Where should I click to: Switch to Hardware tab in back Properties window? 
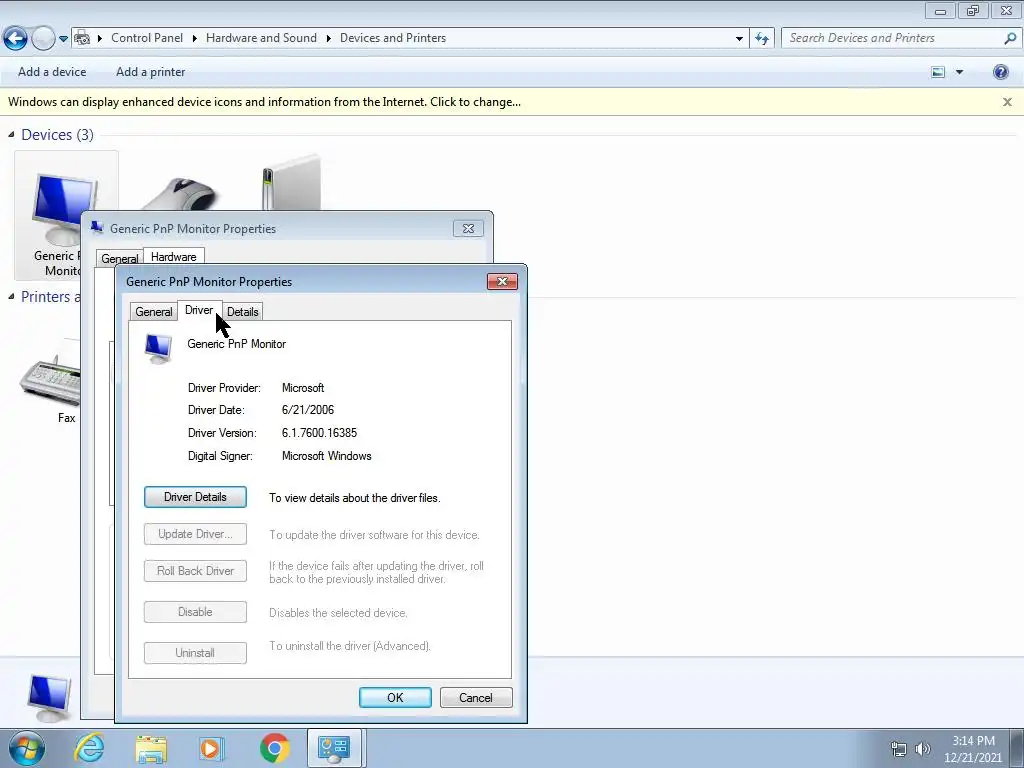[x=174, y=257]
